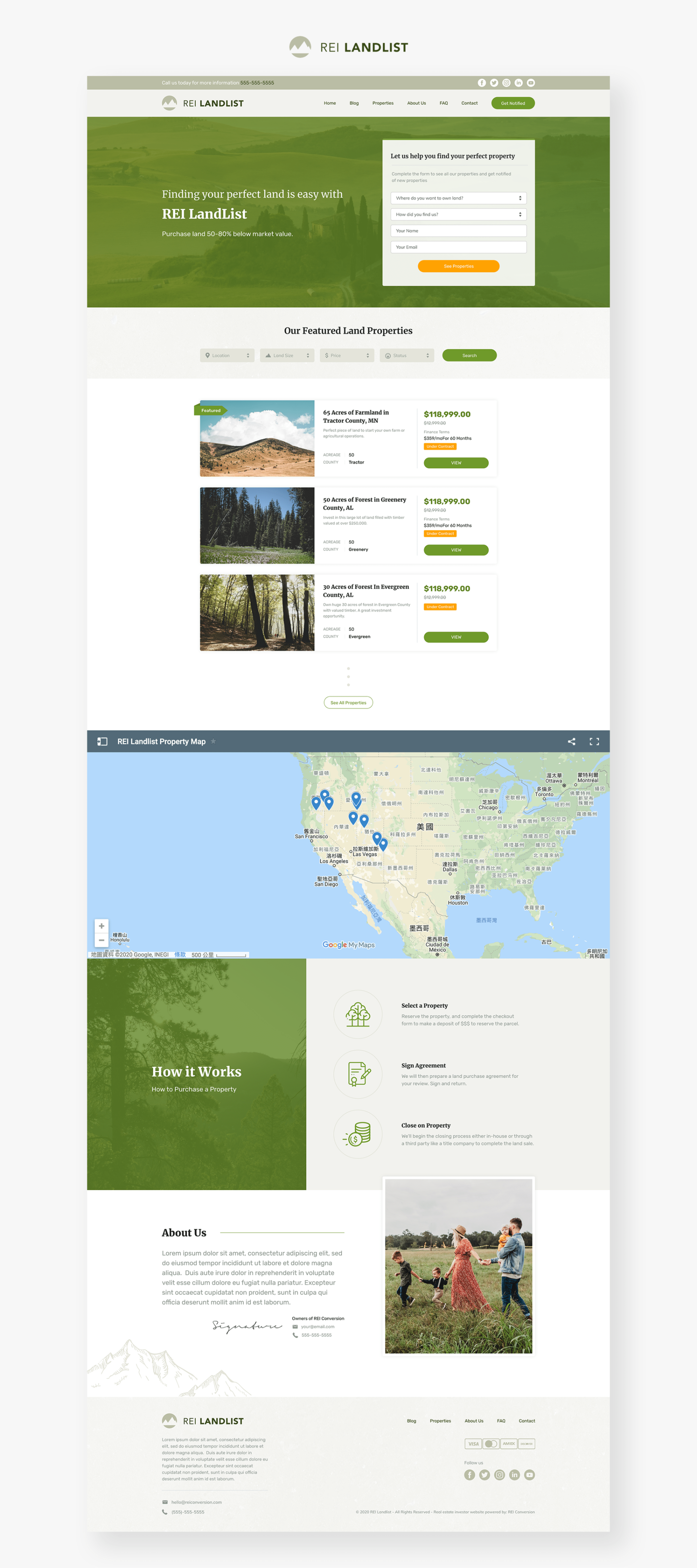This screenshot has height=1568, width=697.
Task: Click the footer Blog link
Action: [411, 1421]
